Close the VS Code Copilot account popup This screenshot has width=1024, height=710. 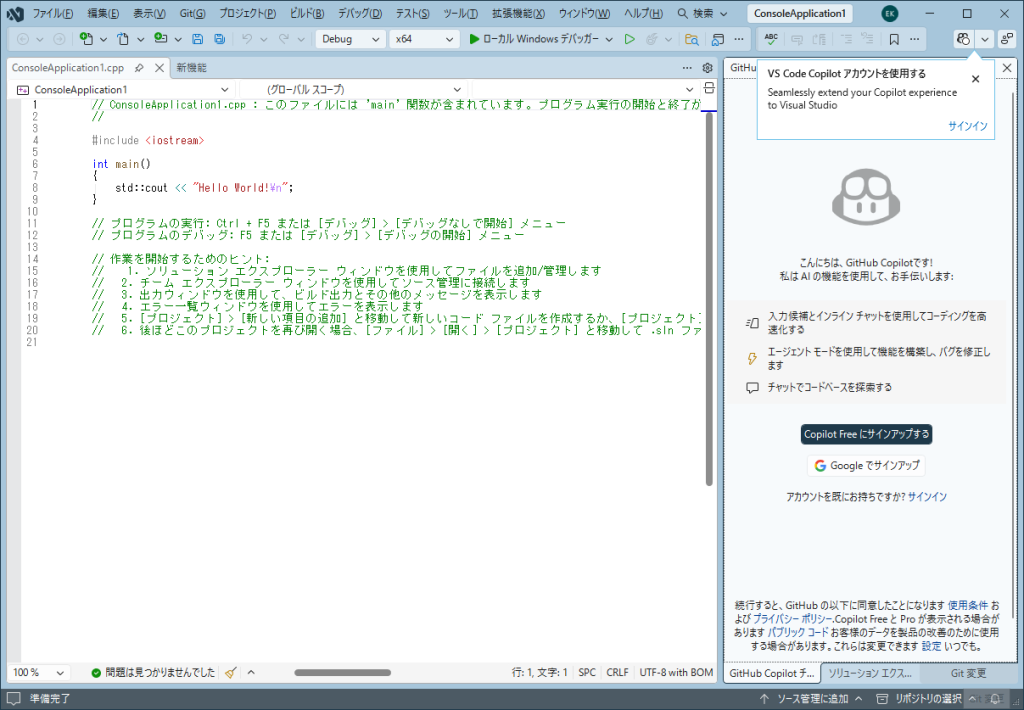[x=976, y=78]
